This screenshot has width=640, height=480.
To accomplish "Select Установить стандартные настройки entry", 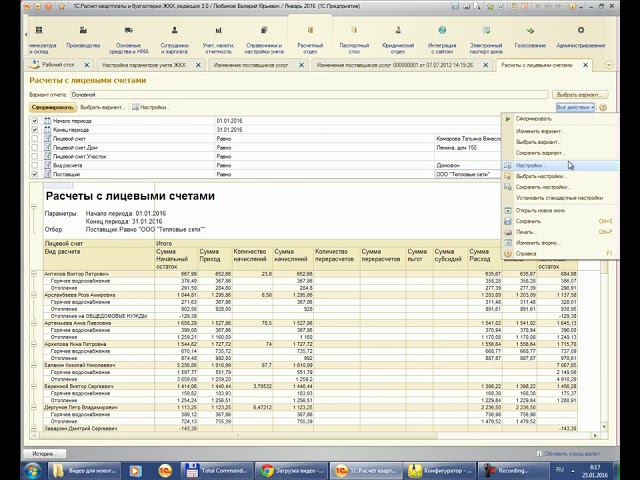I will (560, 198).
